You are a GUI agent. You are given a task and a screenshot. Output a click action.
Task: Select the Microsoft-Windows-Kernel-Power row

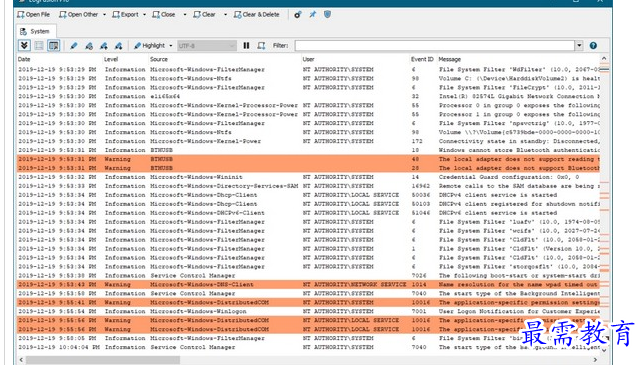[x=308, y=141]
